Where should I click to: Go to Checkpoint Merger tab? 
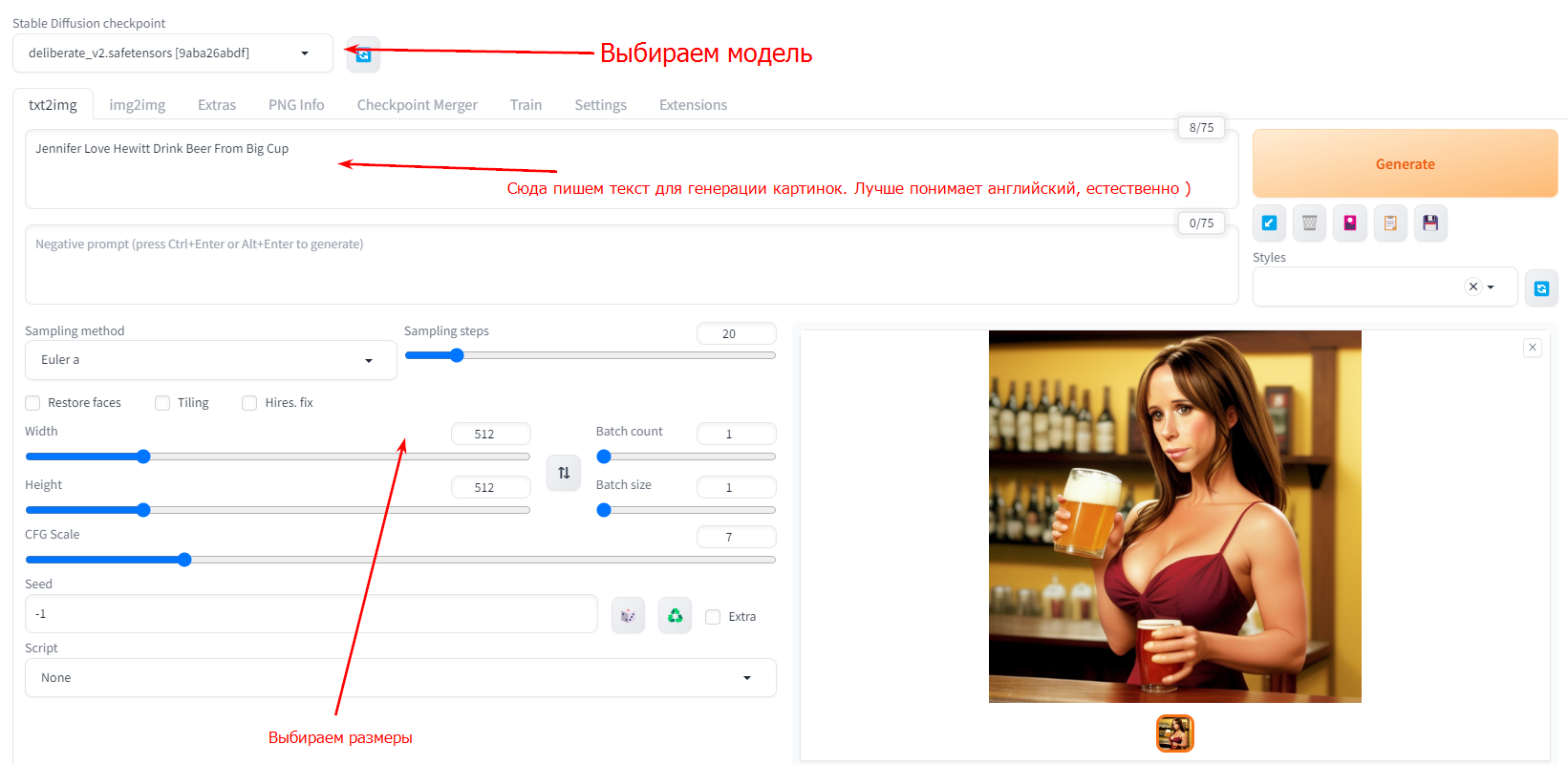[417, 105]
